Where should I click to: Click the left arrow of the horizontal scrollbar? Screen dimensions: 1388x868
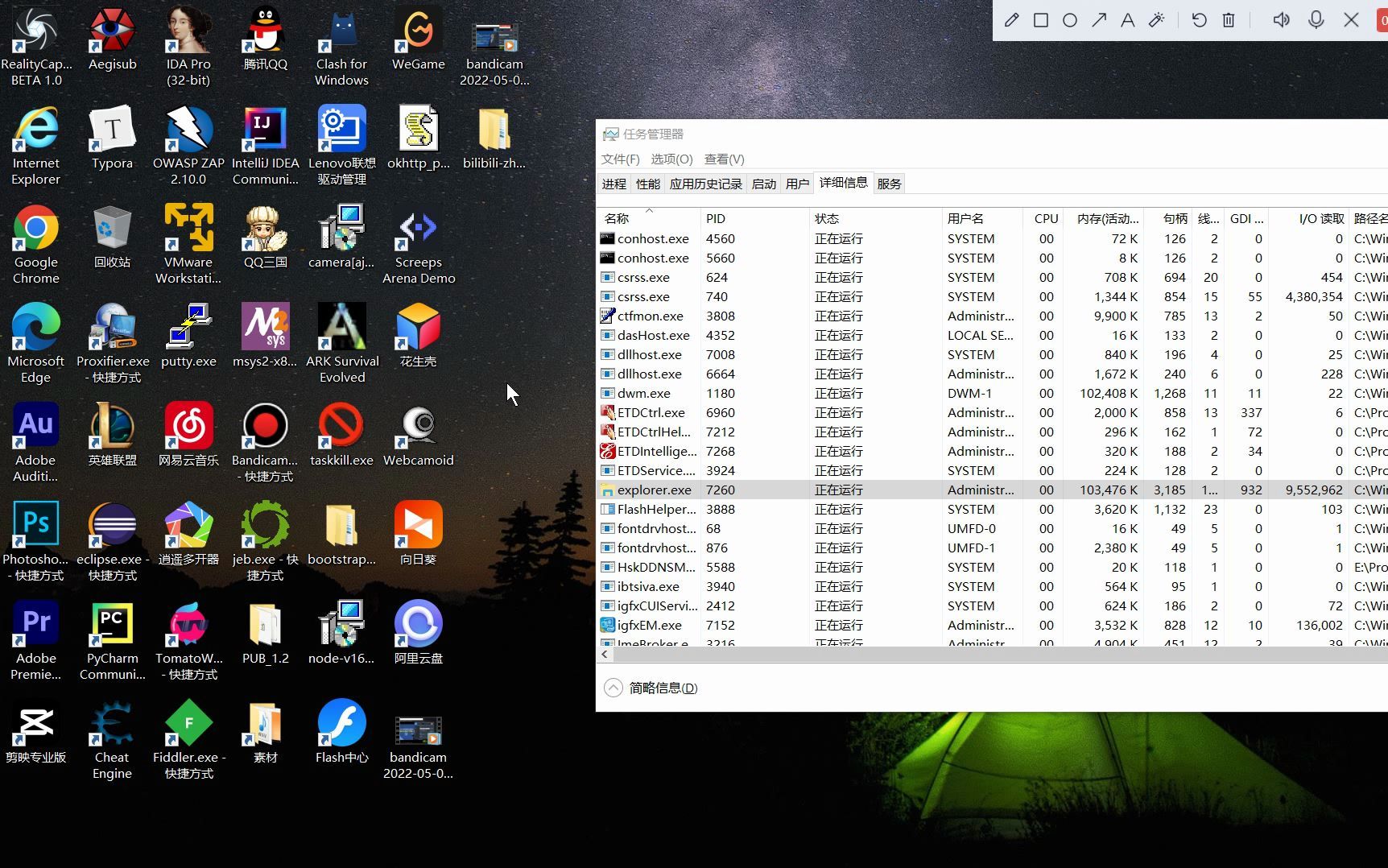(x=605, y=655)
